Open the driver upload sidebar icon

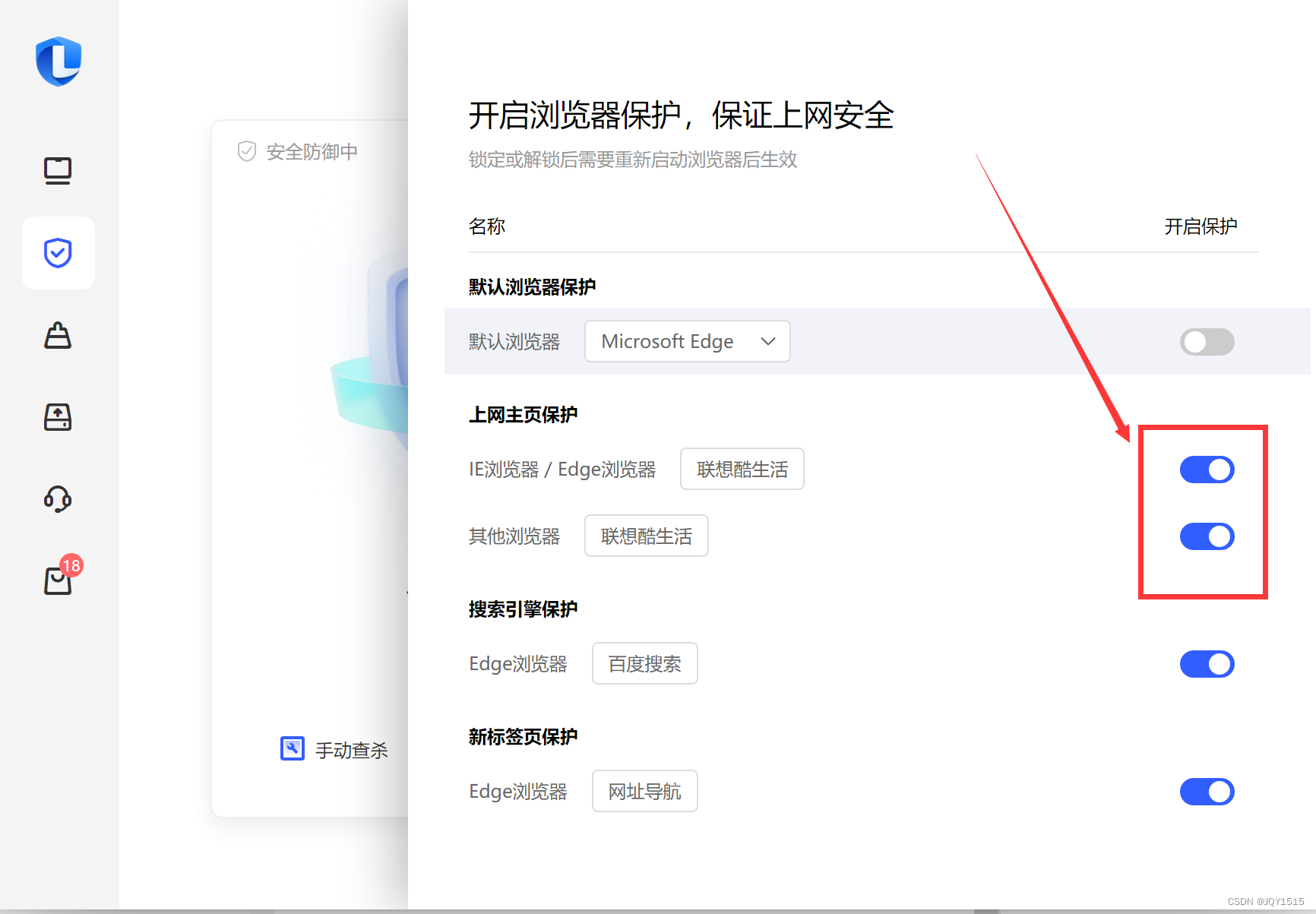tap(58, 417)
